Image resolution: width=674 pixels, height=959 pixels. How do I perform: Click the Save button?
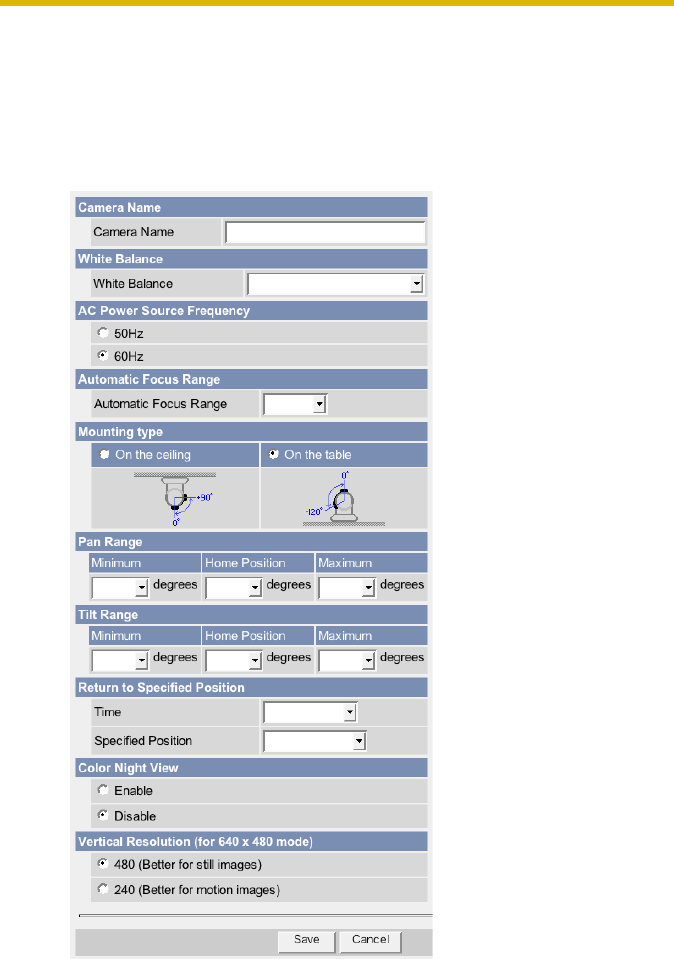click(x=306, y=940)
